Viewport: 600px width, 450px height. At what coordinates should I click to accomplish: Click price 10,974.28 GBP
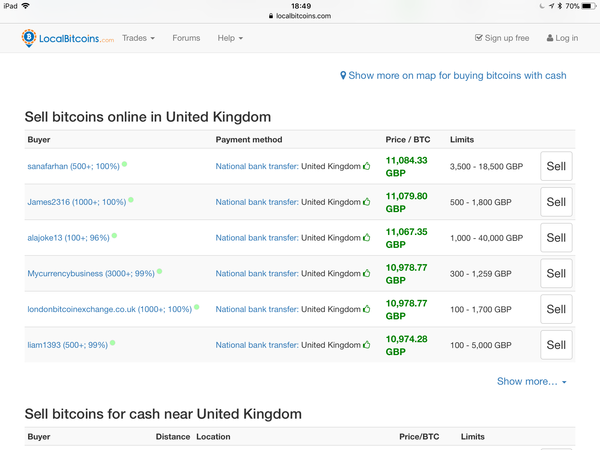(x=406, y=345)
